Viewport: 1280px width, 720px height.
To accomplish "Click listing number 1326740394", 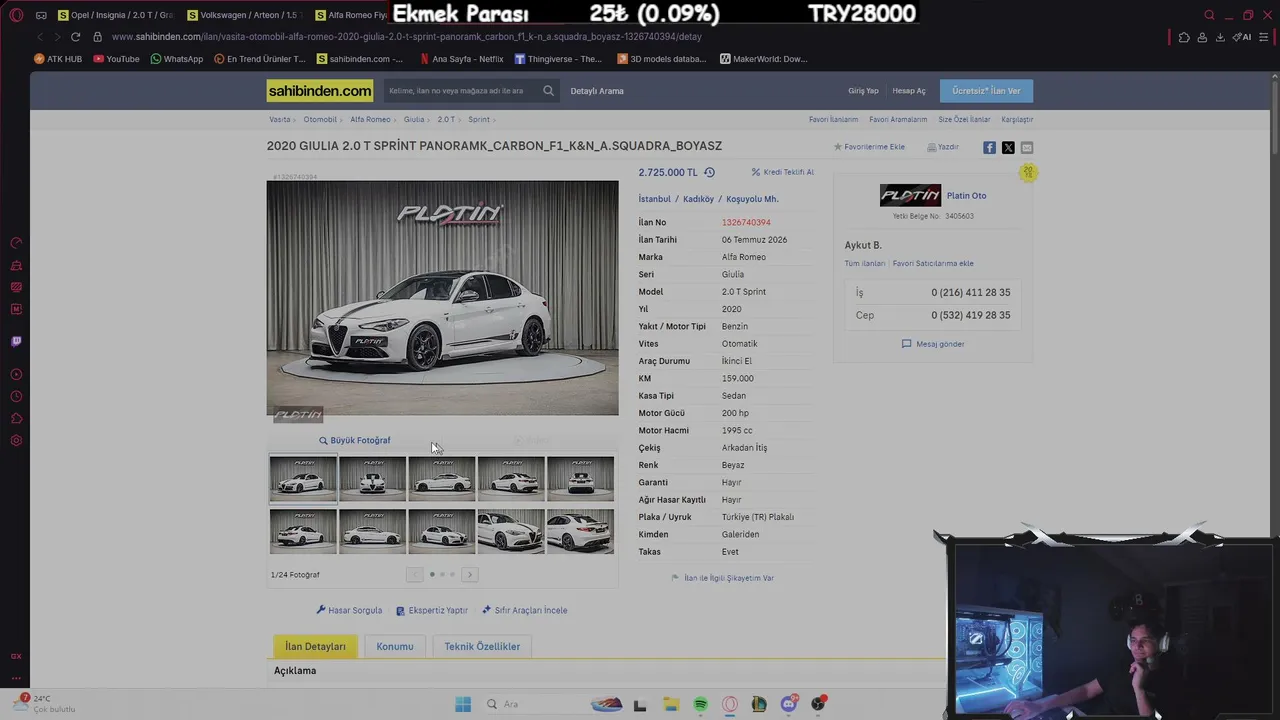I will (746, 223).
